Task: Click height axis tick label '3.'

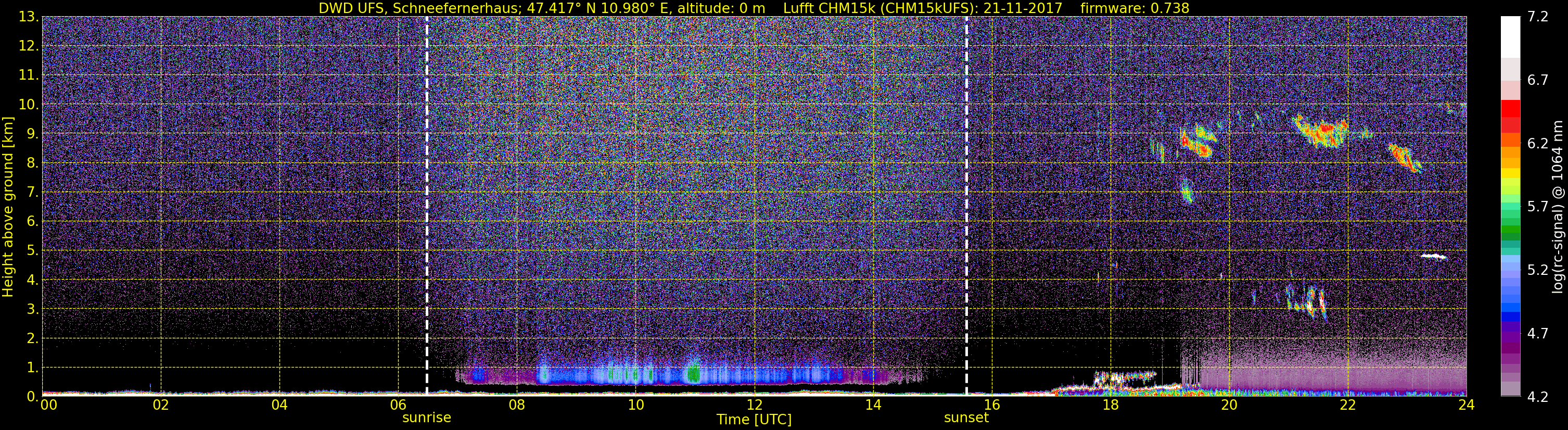Action: click(x=32, y=309)
